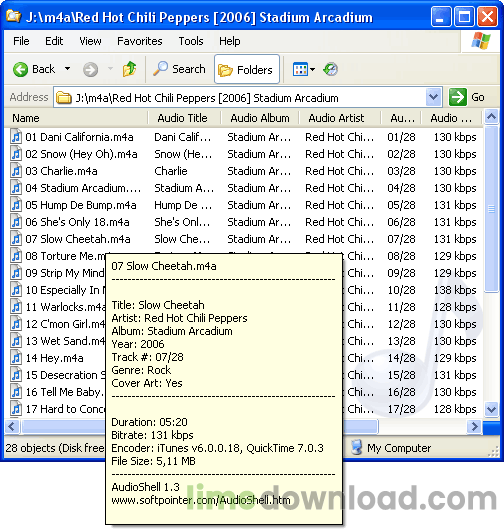Viewport: 504px width, 529px height.
Task: Select the 01 Dani California.m4a file icon
Action: pos(16,137)
